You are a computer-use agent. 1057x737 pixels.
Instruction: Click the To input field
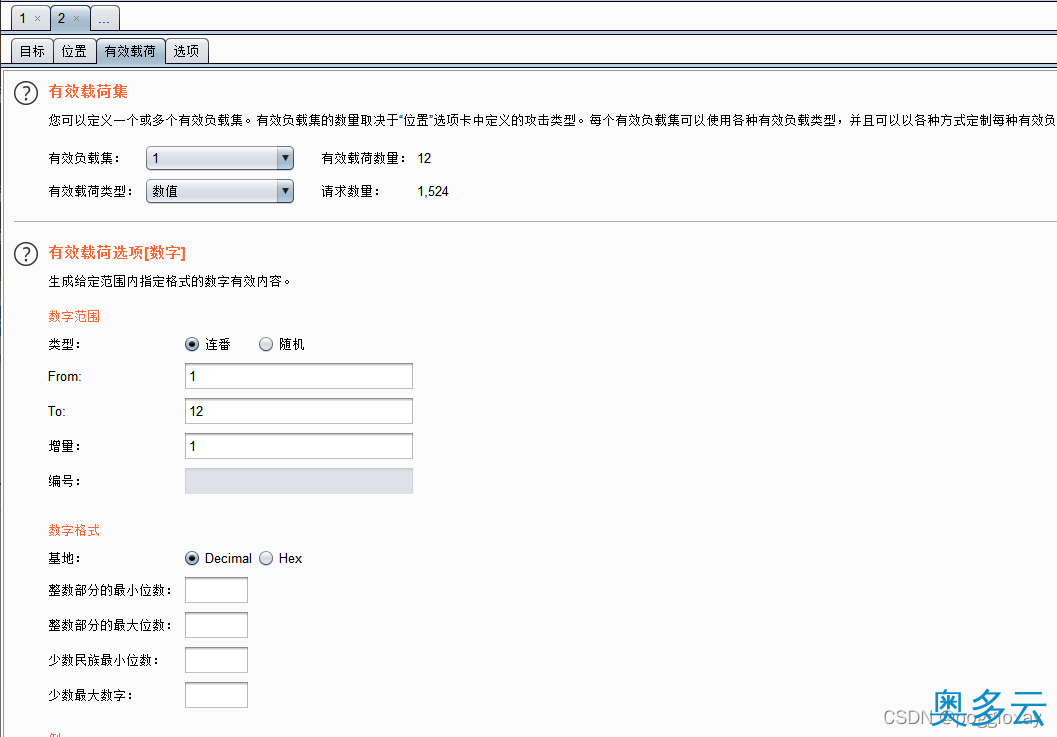[299, 411]
